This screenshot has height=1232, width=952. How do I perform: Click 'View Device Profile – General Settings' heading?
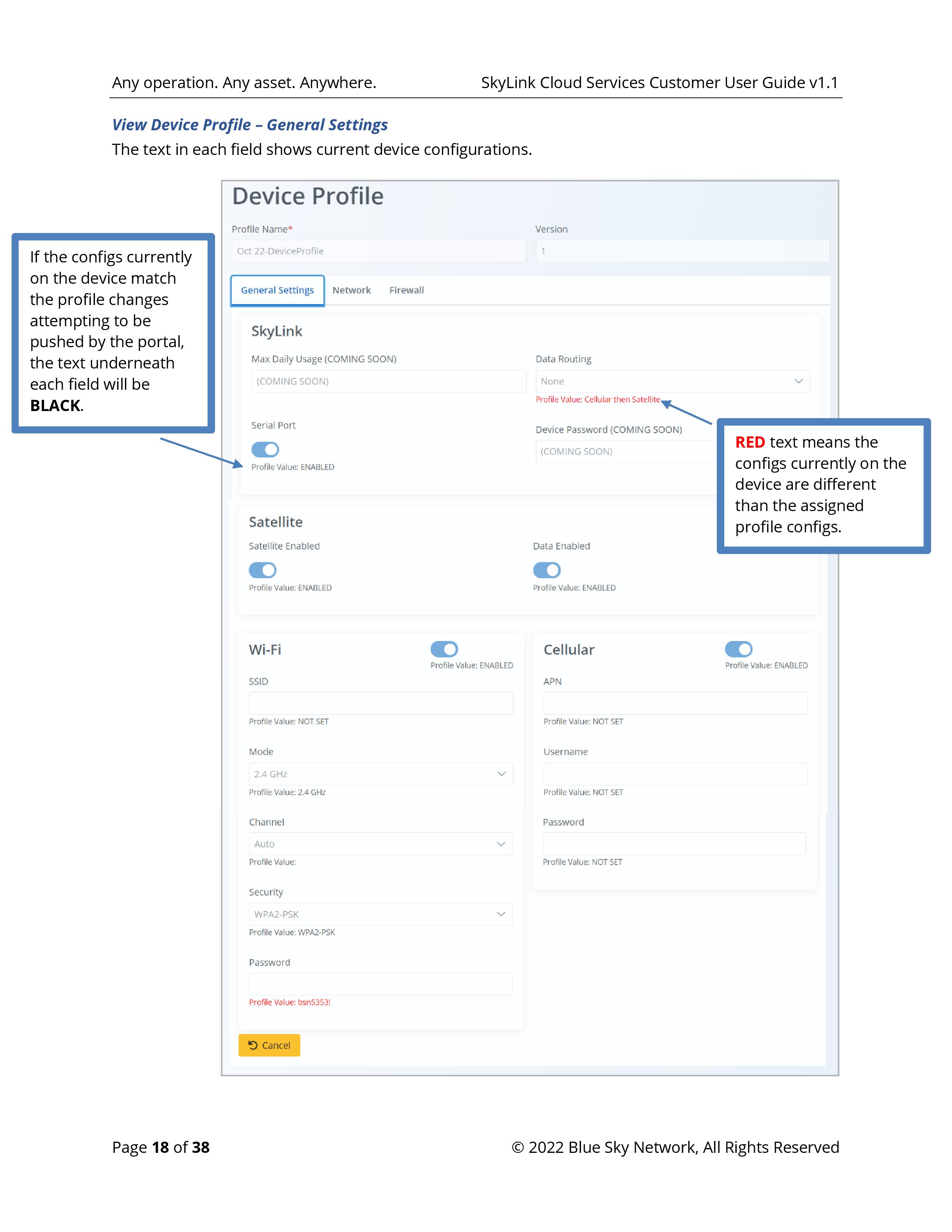[x=250, y=125]
